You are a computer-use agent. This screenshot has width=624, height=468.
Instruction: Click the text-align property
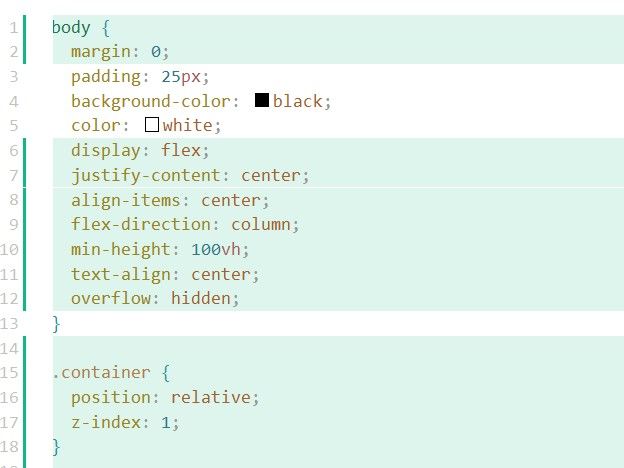[x=121, y=274]
